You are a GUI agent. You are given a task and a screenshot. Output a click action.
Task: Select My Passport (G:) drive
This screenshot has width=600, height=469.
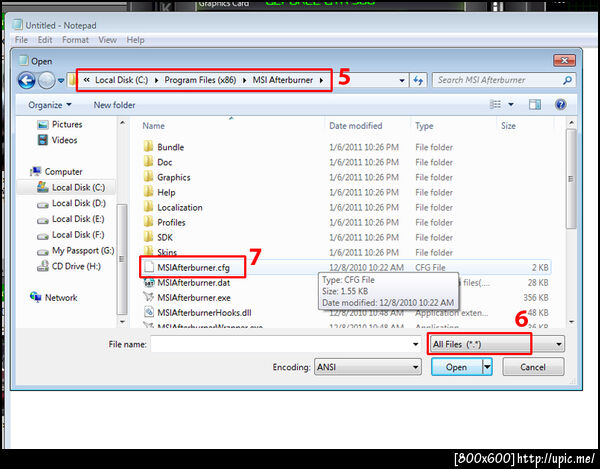click(75, 251)
